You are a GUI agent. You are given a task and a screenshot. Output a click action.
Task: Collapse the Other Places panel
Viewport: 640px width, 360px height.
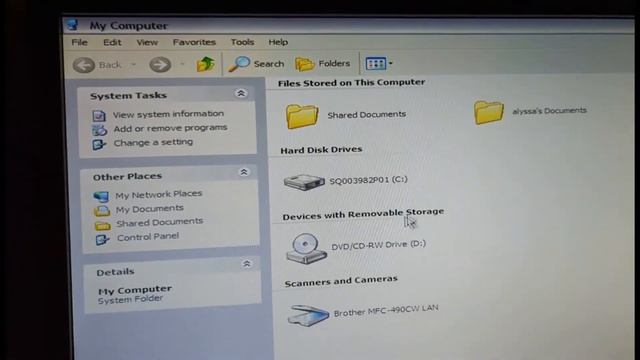(244, 172)
